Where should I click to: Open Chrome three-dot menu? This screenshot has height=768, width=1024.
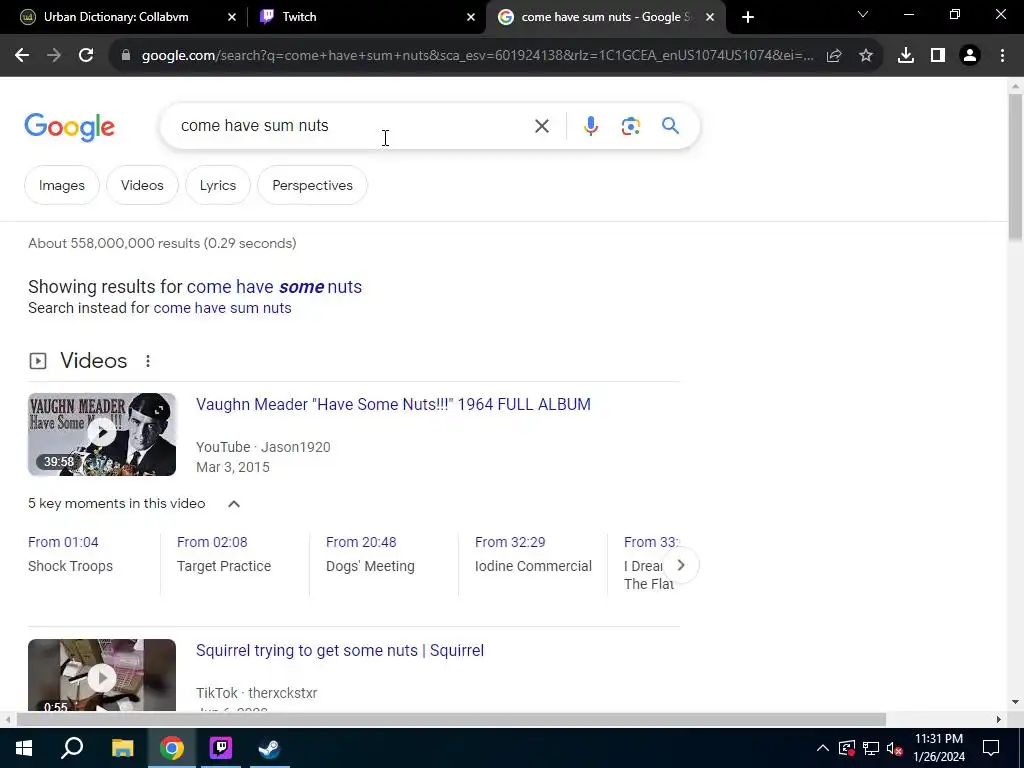pos(1002,56)
